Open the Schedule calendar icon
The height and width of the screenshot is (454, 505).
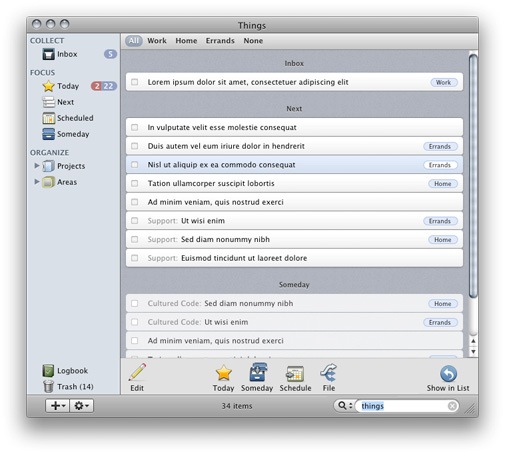click(295, 374)
